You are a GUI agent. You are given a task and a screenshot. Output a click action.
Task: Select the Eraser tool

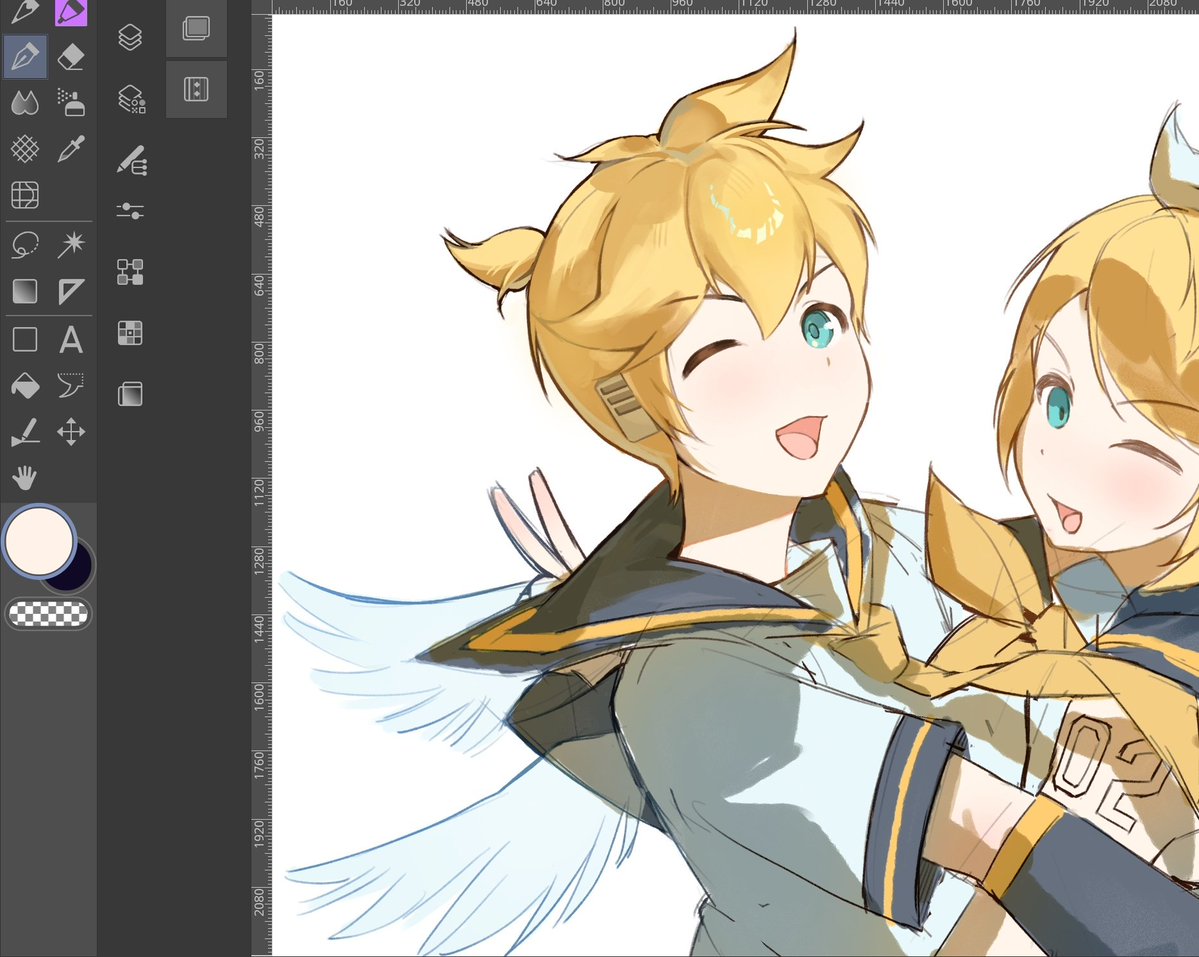71,57
